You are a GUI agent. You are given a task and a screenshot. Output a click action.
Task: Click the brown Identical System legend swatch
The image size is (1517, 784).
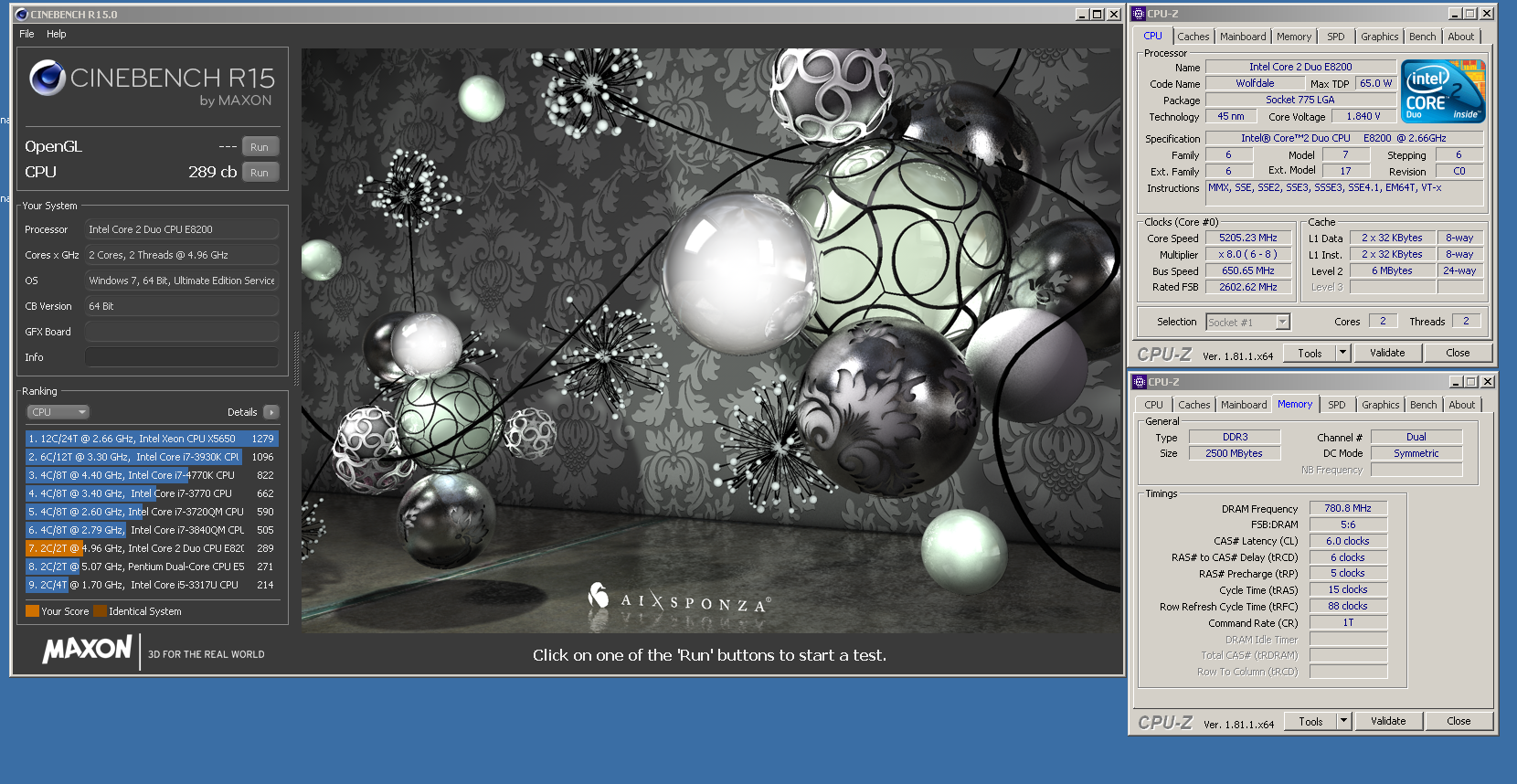point(100,611)
